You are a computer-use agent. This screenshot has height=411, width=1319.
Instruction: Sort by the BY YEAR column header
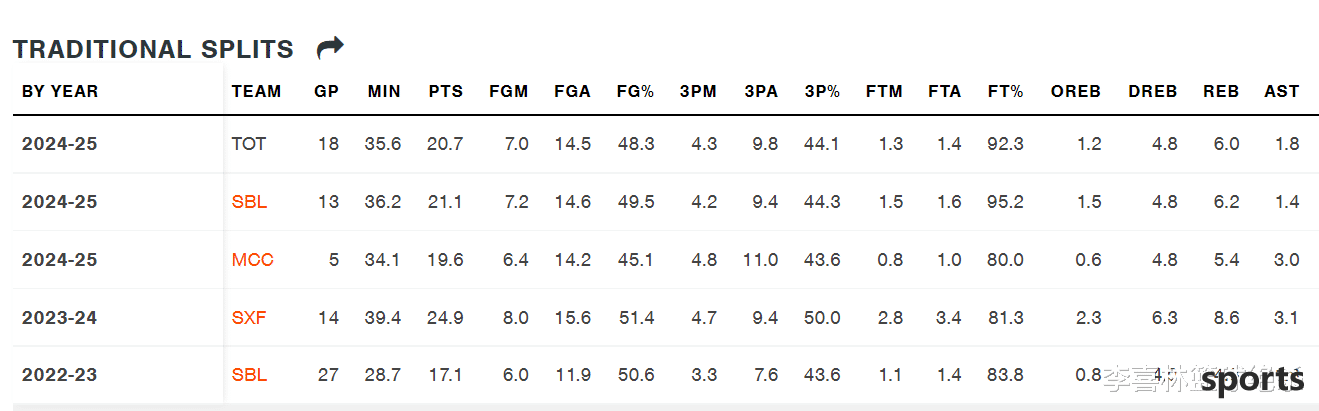60,91
